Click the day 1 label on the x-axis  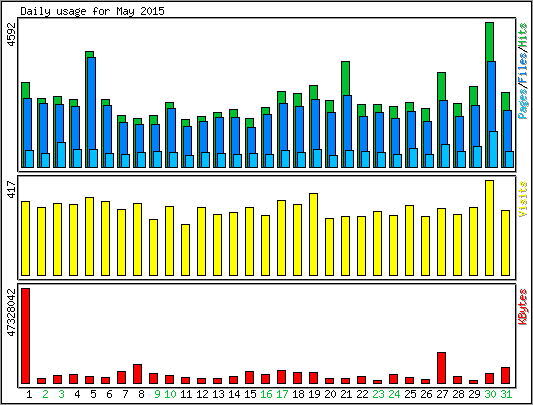click(x=29, y=394)
